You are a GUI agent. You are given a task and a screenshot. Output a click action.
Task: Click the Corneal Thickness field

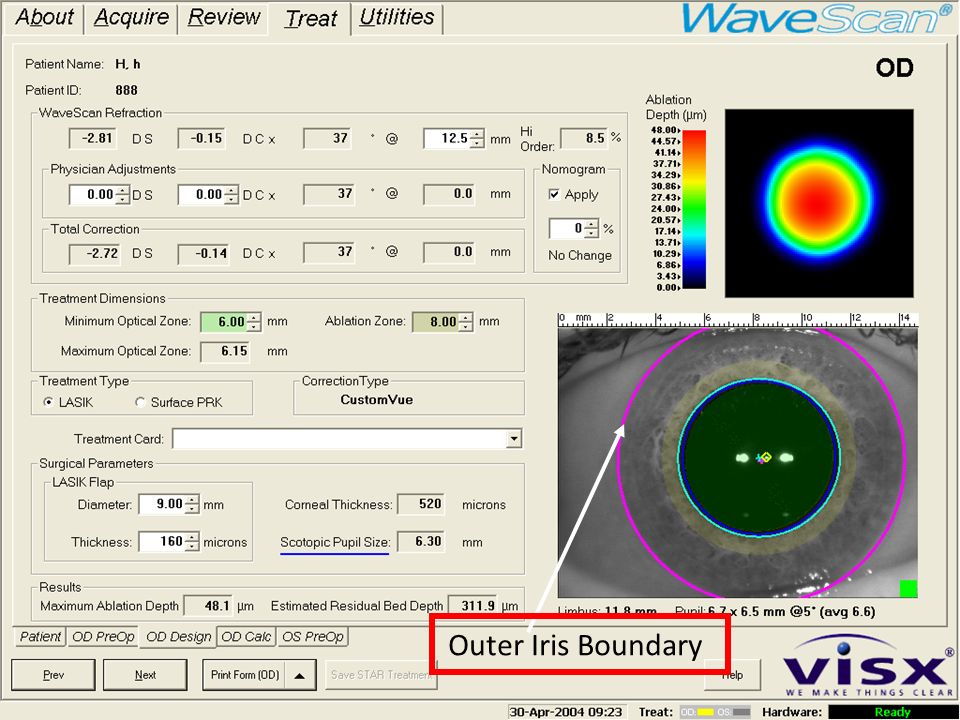click(421, 504)
